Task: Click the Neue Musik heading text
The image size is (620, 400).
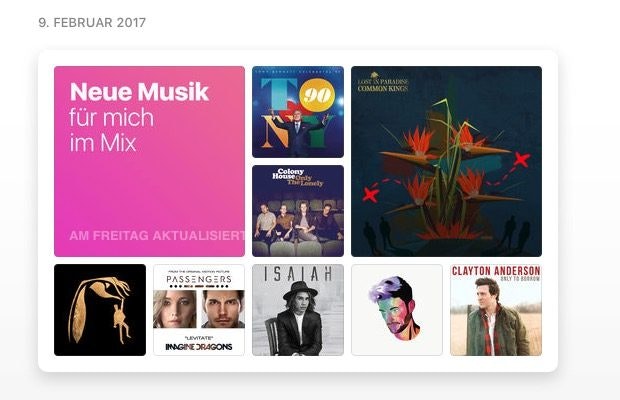Action: (139, 92)
